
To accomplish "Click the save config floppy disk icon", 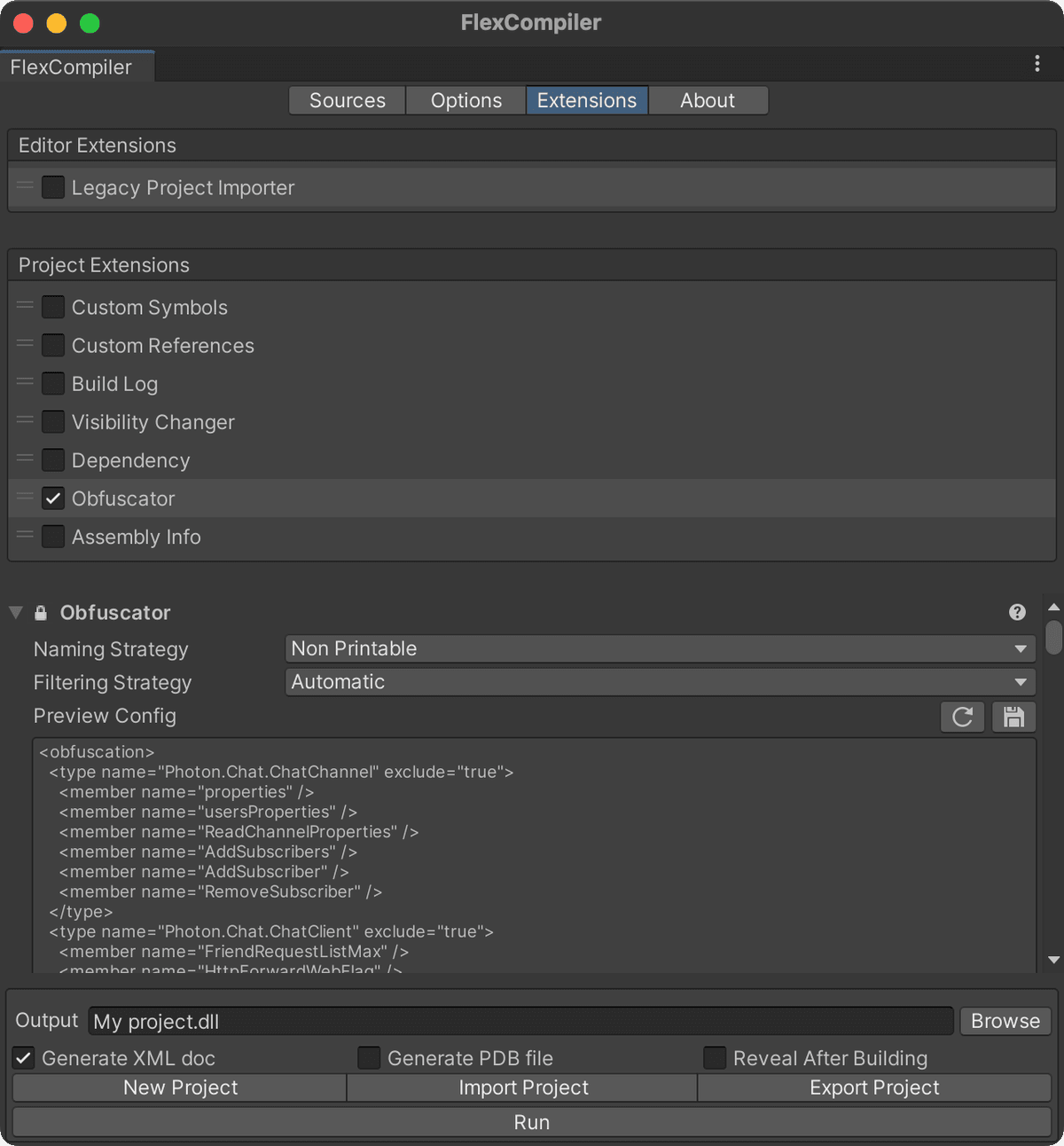I will click(x=1013, y=717).
